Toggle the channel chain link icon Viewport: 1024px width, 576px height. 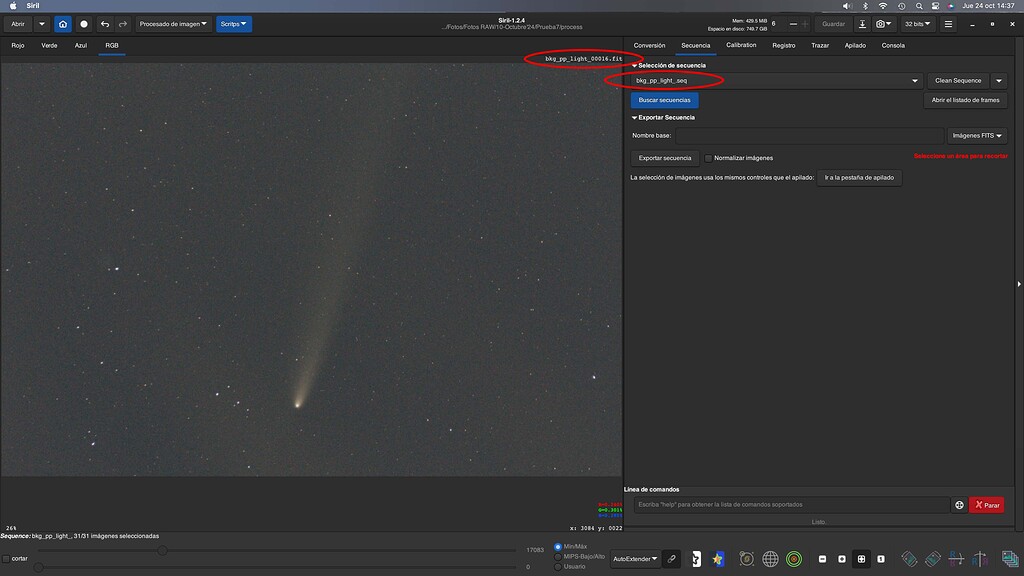(x=671, y=559)
